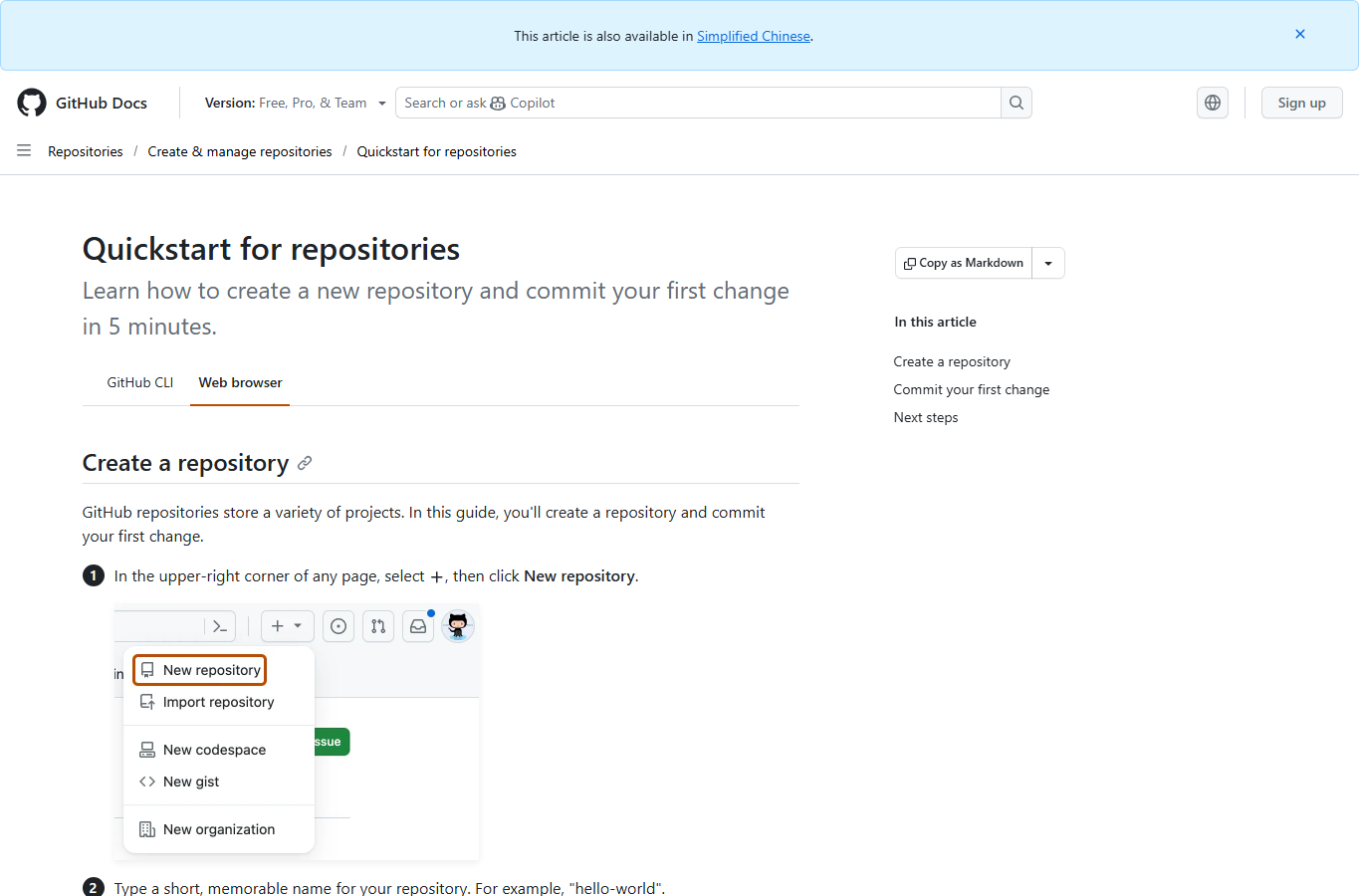
Task: Click the link icon beside Create a repository
Action: (305, 463)
